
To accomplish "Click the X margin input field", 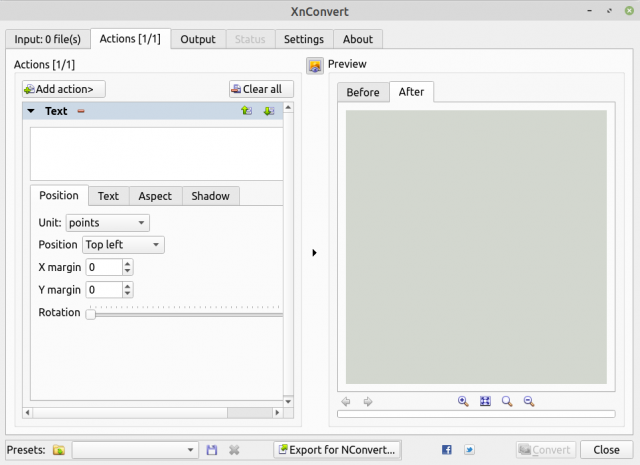I will tap(104, 267).
